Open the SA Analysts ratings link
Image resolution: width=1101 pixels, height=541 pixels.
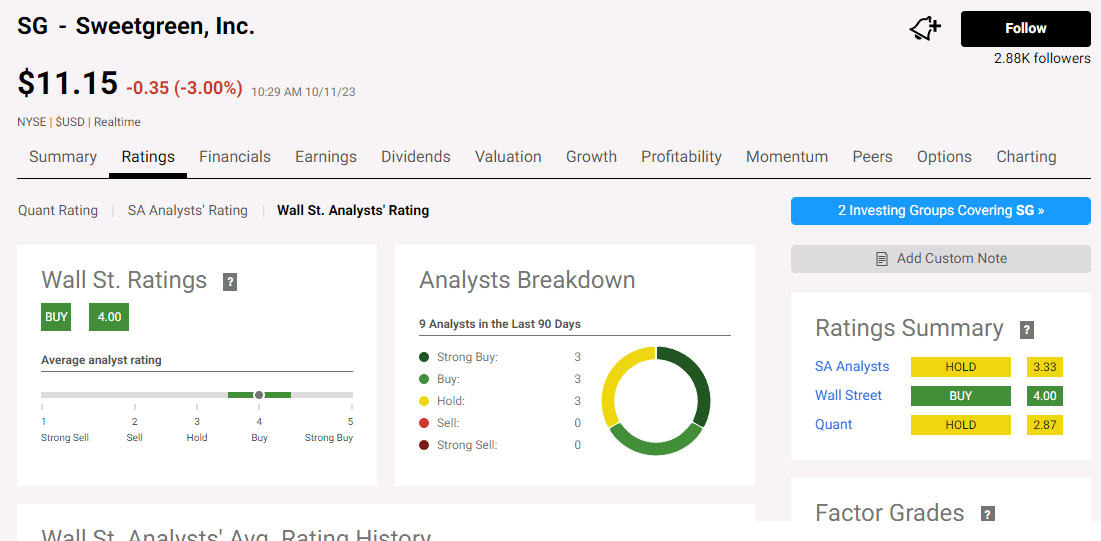point(852,367)
